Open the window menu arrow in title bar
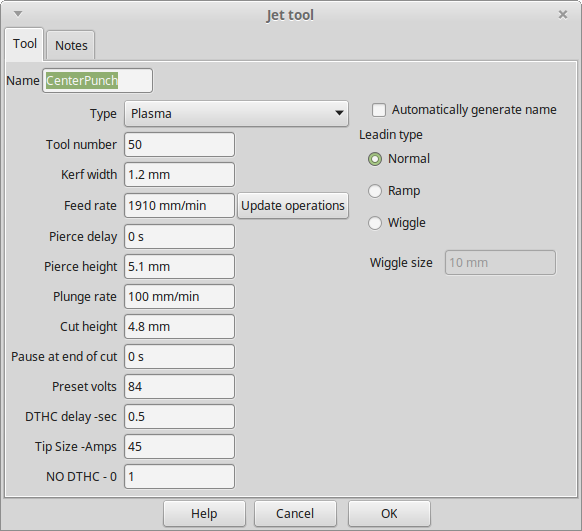582x531 pixels. click(x=18, y=14)
